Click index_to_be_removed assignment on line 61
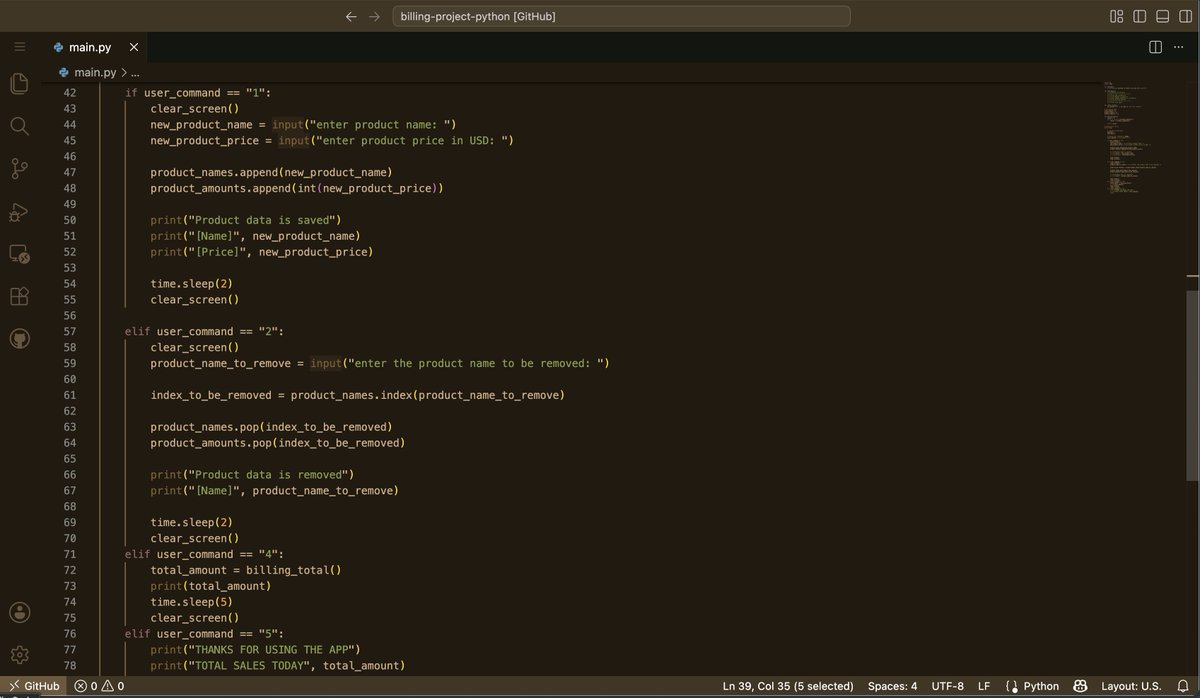1200x698 pixels. tap(357, 395)
